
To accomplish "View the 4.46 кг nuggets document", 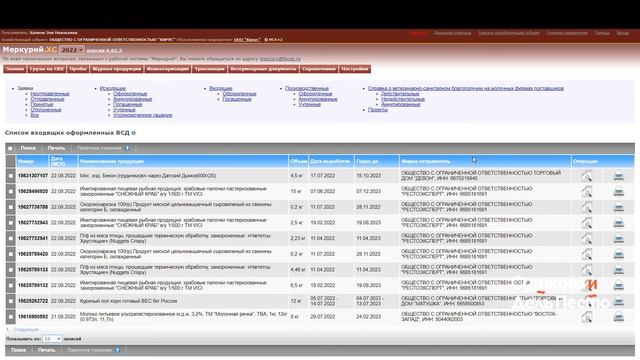I will (x=587, y=270).
